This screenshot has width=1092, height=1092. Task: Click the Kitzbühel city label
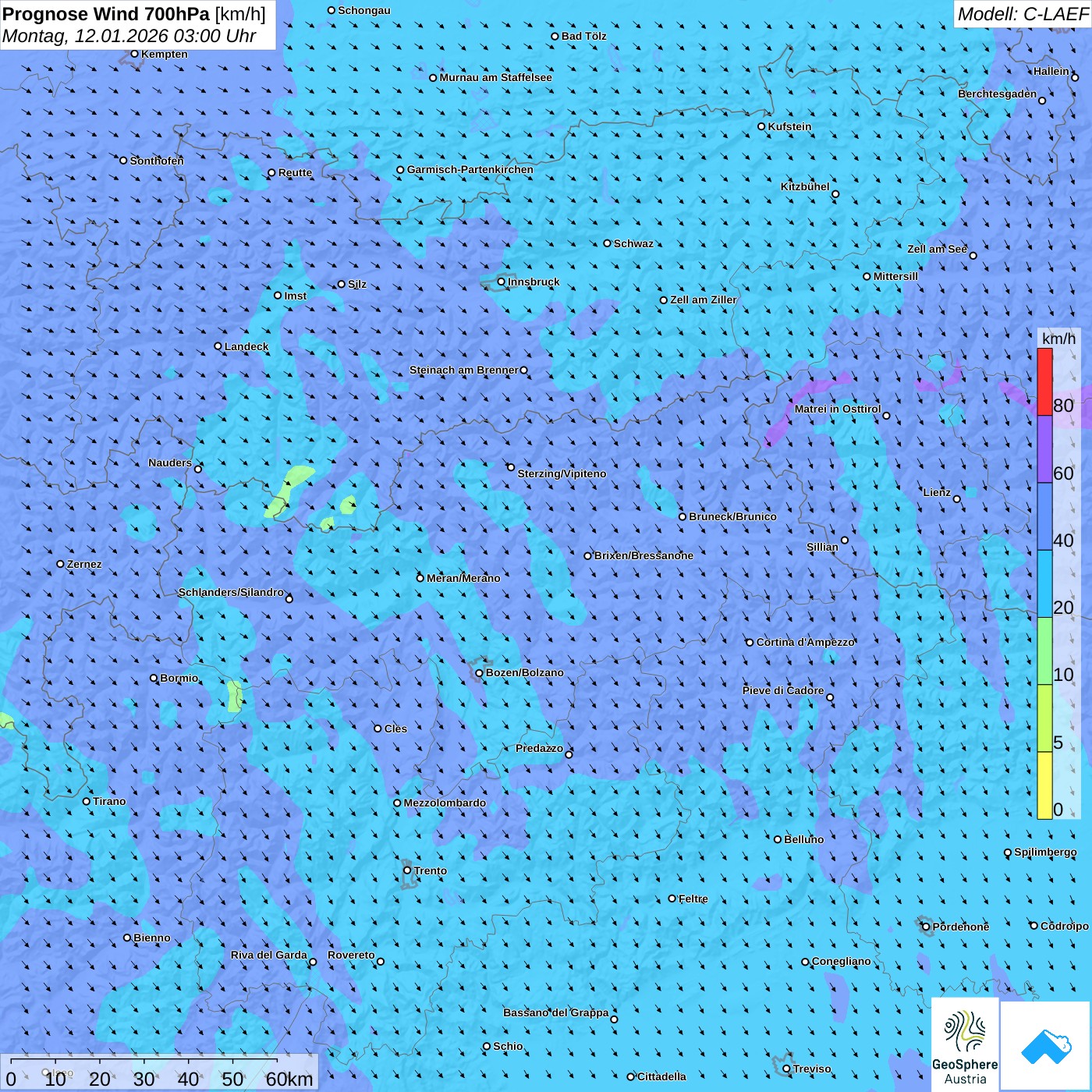tap(805, 186)
